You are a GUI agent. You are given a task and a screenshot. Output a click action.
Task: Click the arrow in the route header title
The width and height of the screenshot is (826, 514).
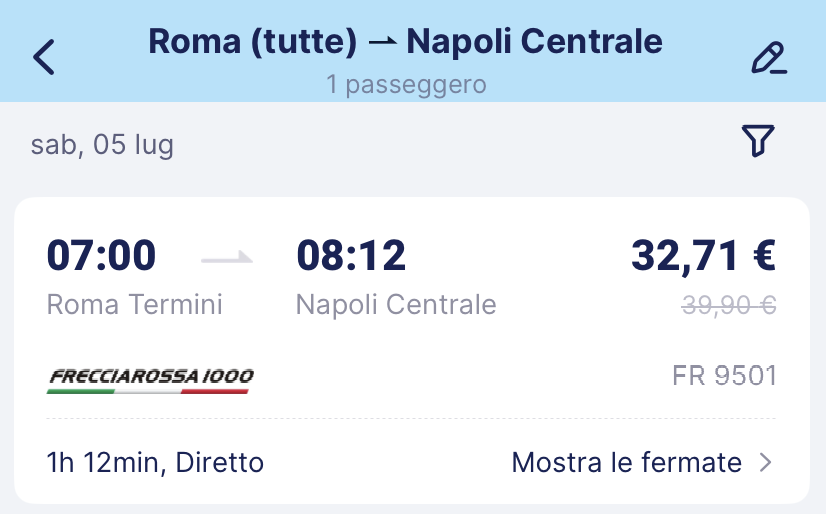[382, 42]
